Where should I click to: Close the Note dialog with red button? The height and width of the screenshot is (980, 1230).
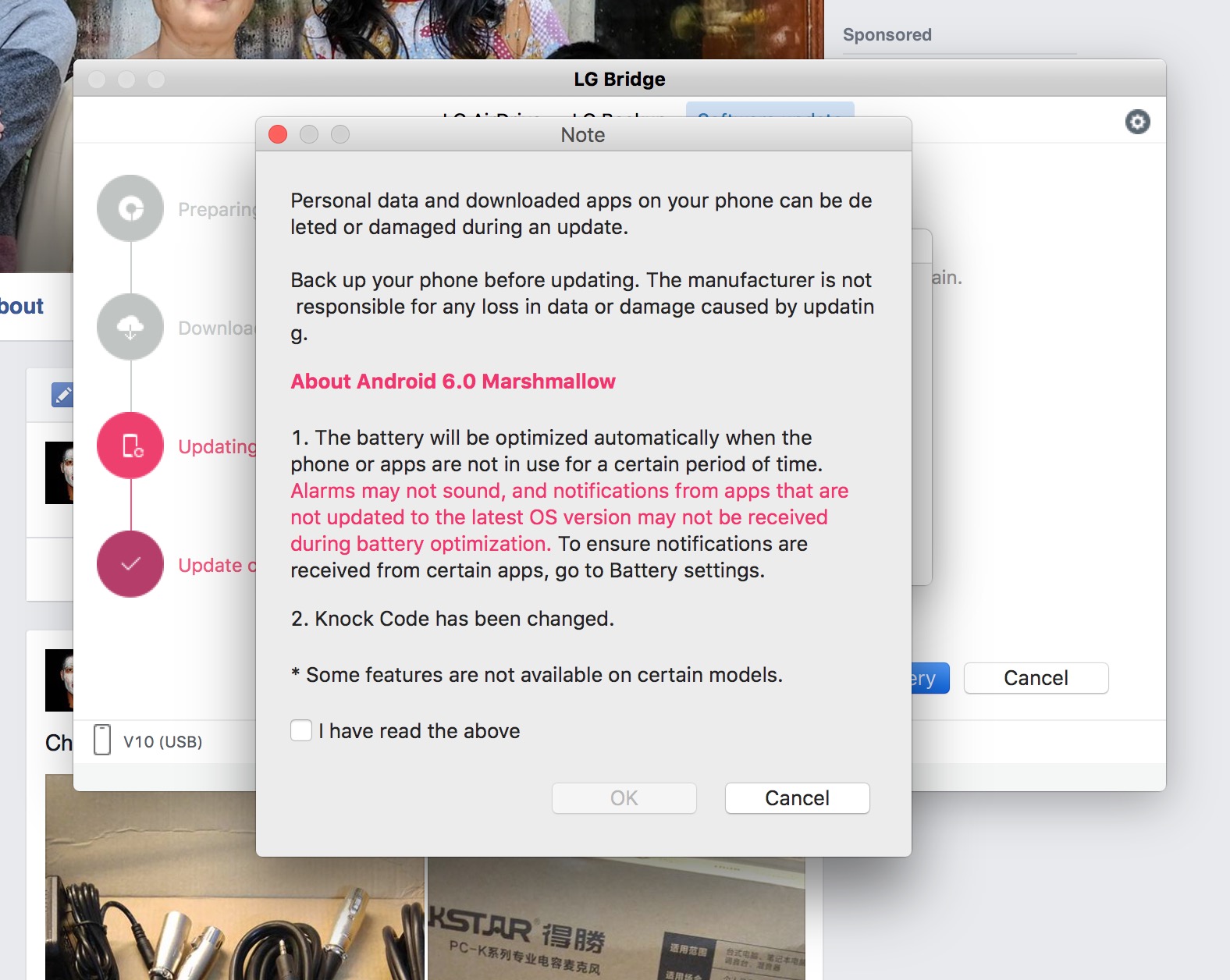coord(278,134)
